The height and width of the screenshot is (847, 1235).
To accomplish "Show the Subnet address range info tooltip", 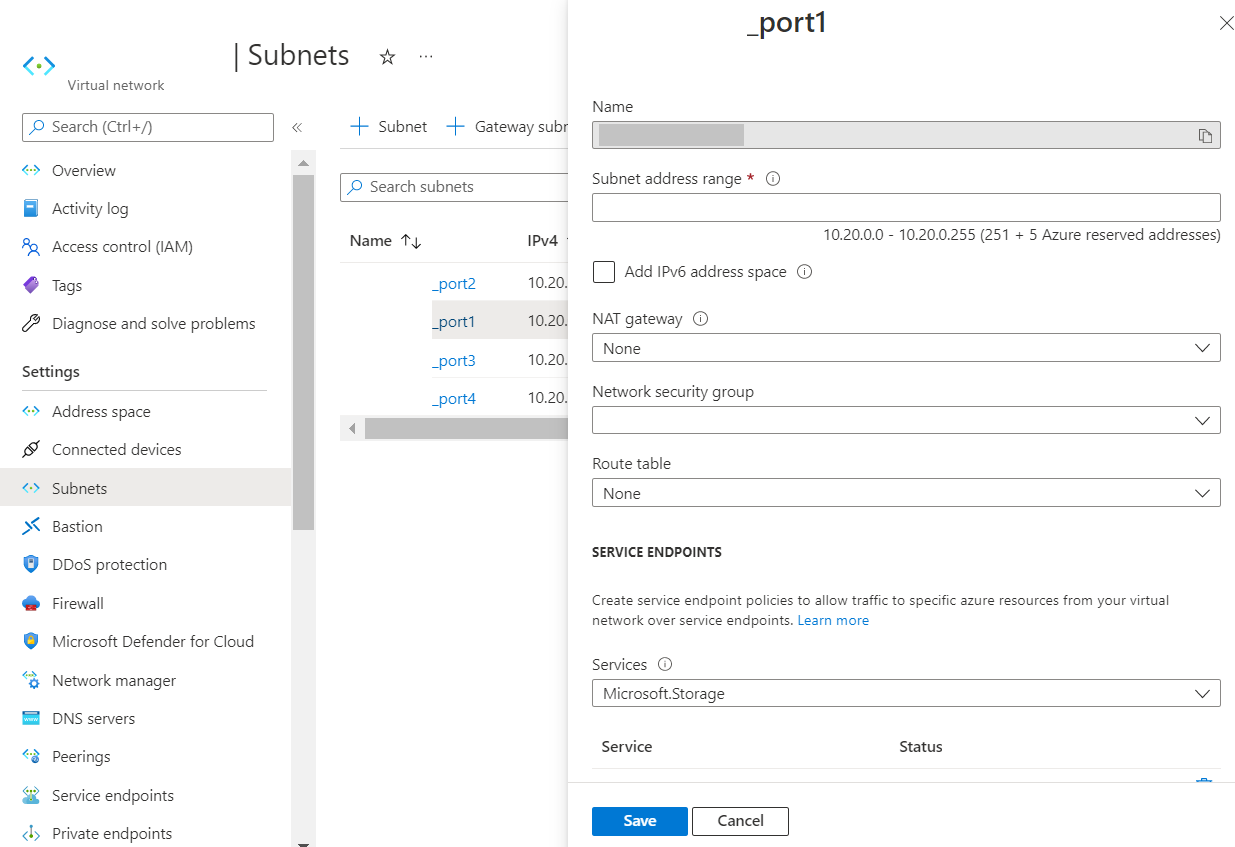I will click(771, 178).
